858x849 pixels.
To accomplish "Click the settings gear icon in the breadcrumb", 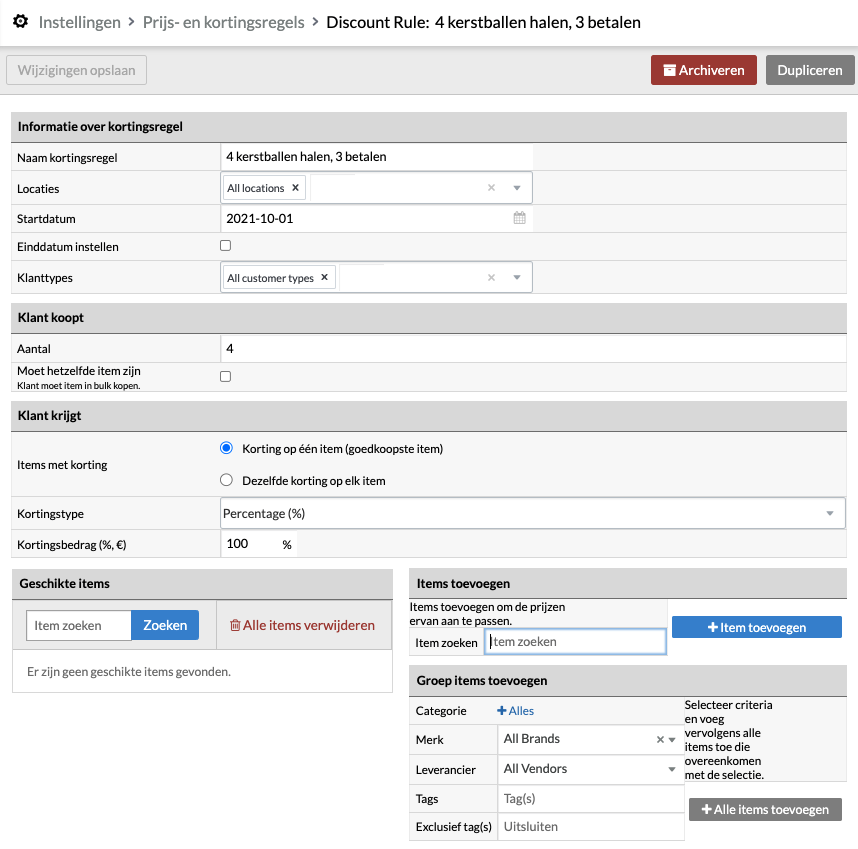I will pyautogui.click(x=20, y=21).
